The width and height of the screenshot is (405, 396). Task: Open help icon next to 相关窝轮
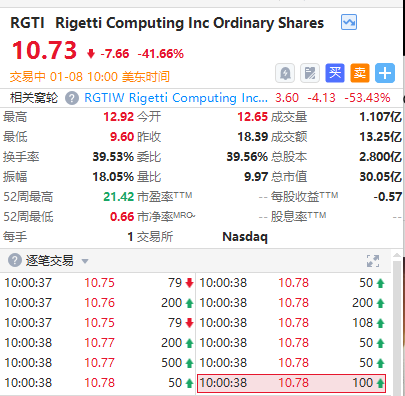point(72,98)
